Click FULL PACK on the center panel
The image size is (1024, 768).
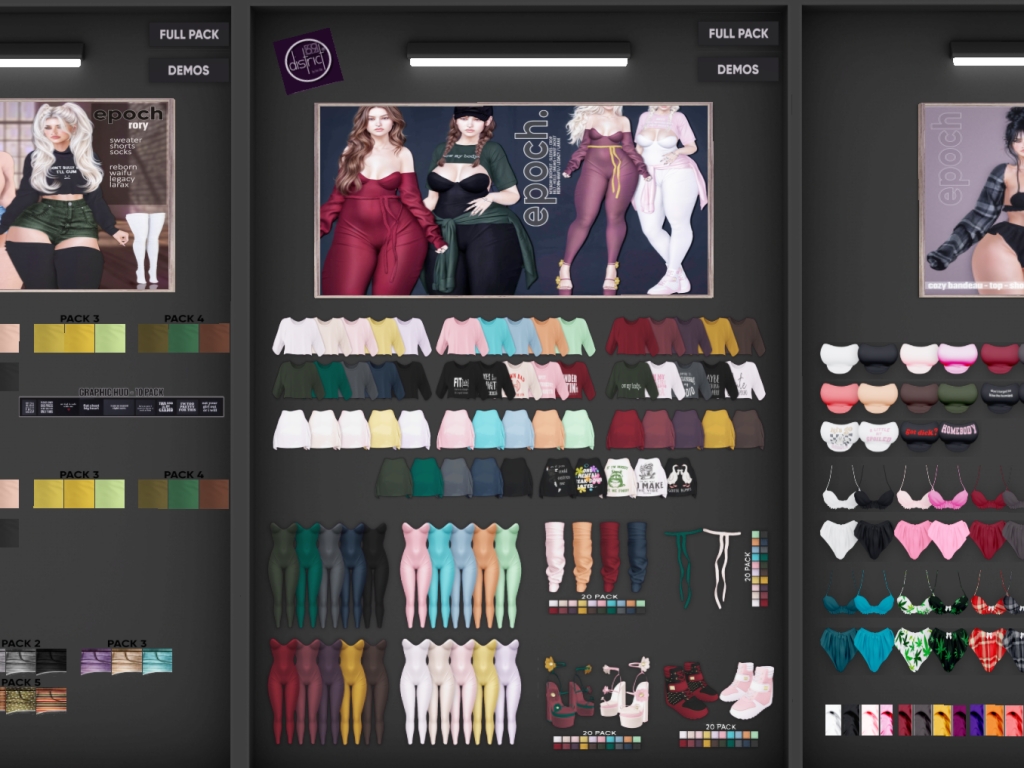[738, 34]
